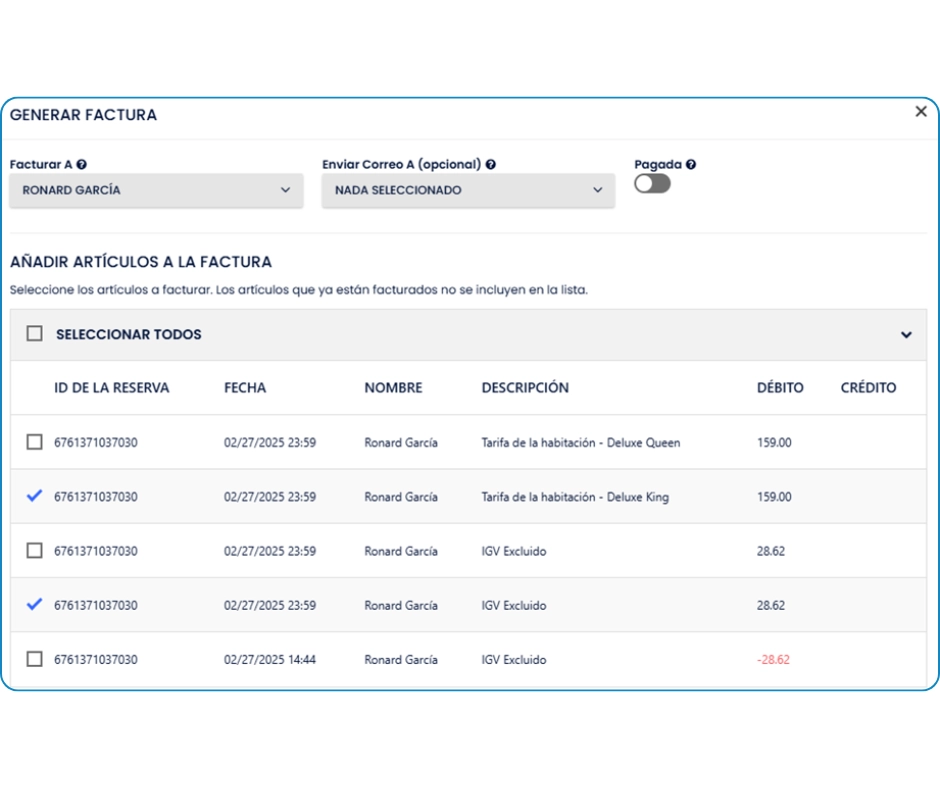Click the red -28.62 debit amount

773,660
